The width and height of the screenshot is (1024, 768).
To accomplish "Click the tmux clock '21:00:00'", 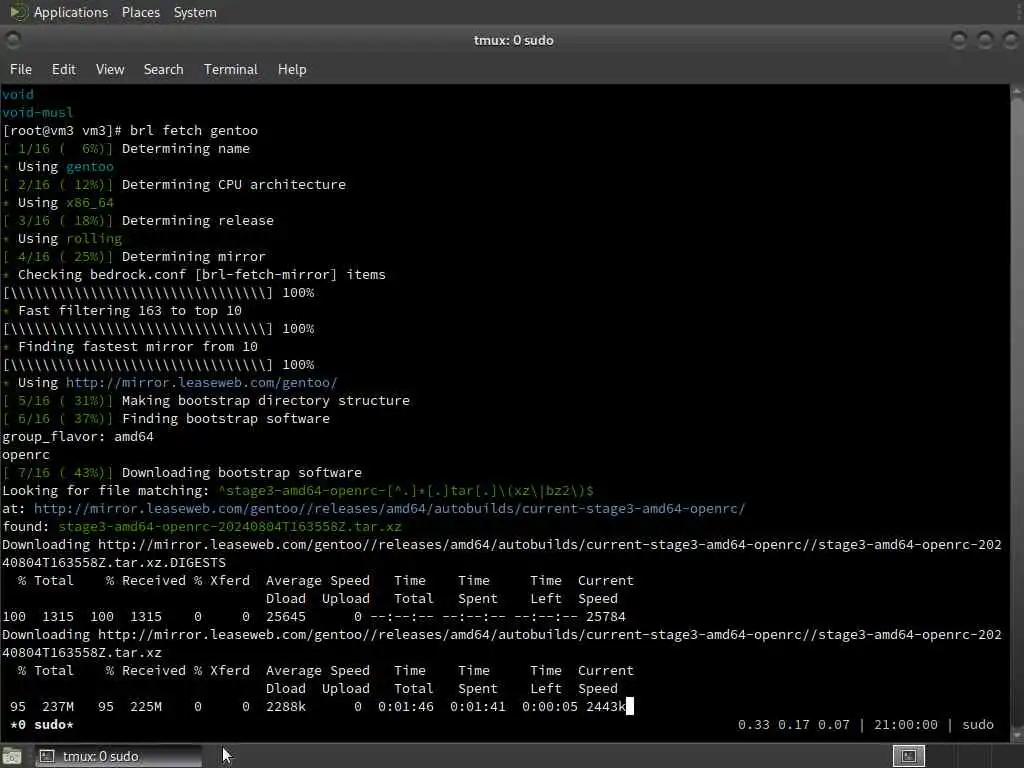I will click(906, 725).
